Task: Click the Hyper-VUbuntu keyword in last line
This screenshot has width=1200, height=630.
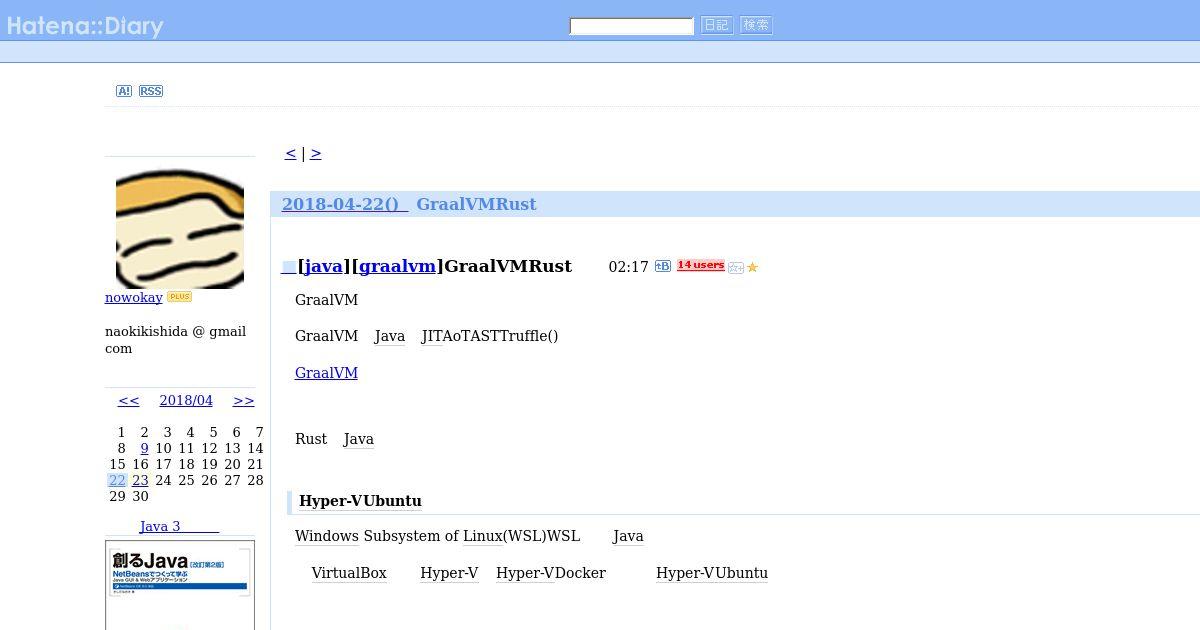Action: point(712,573)
